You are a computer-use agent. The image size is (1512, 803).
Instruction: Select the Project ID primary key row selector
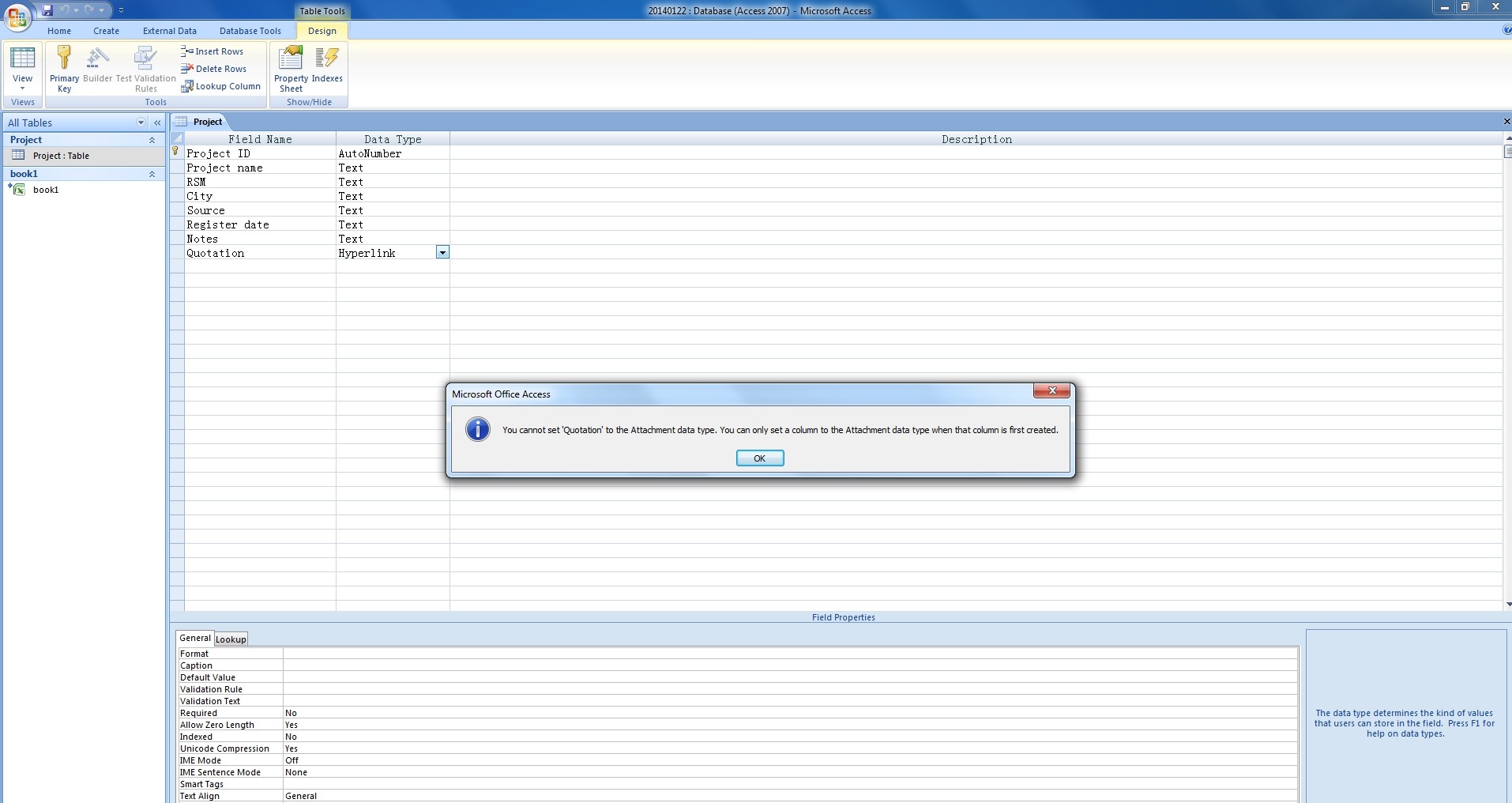[177, 153]
